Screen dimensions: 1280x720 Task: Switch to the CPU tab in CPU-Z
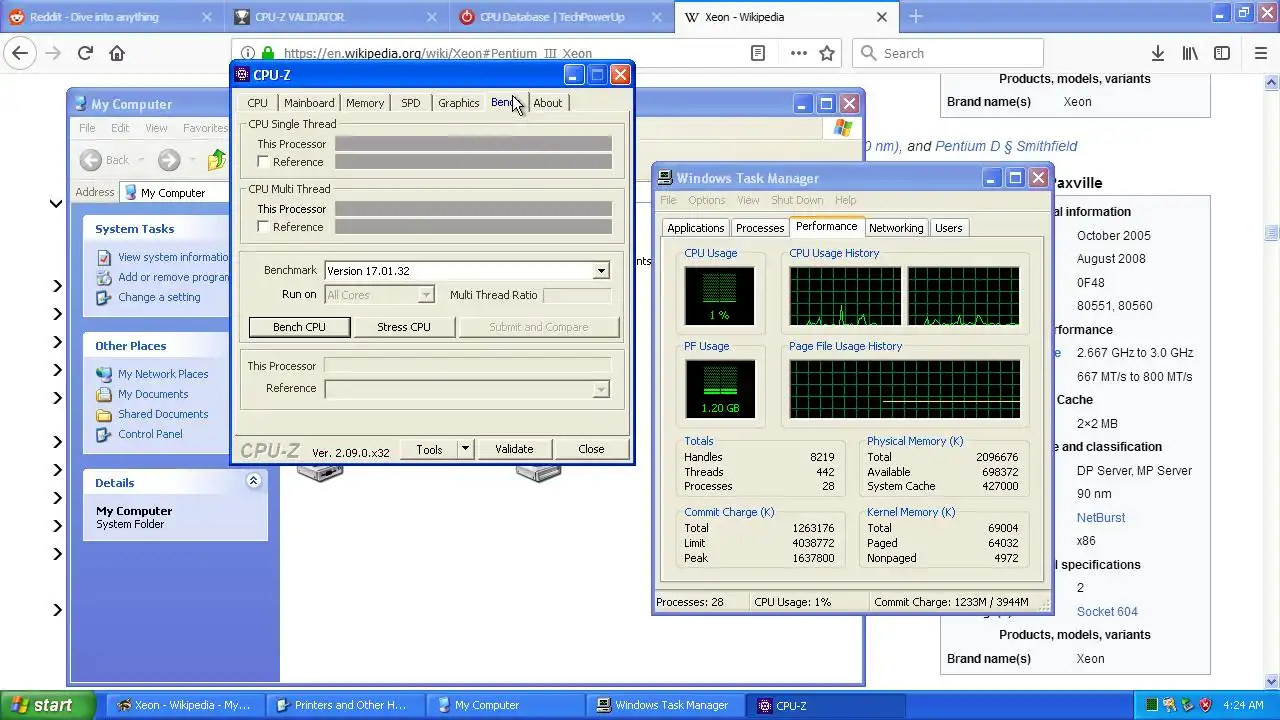[x=257, y=103]
